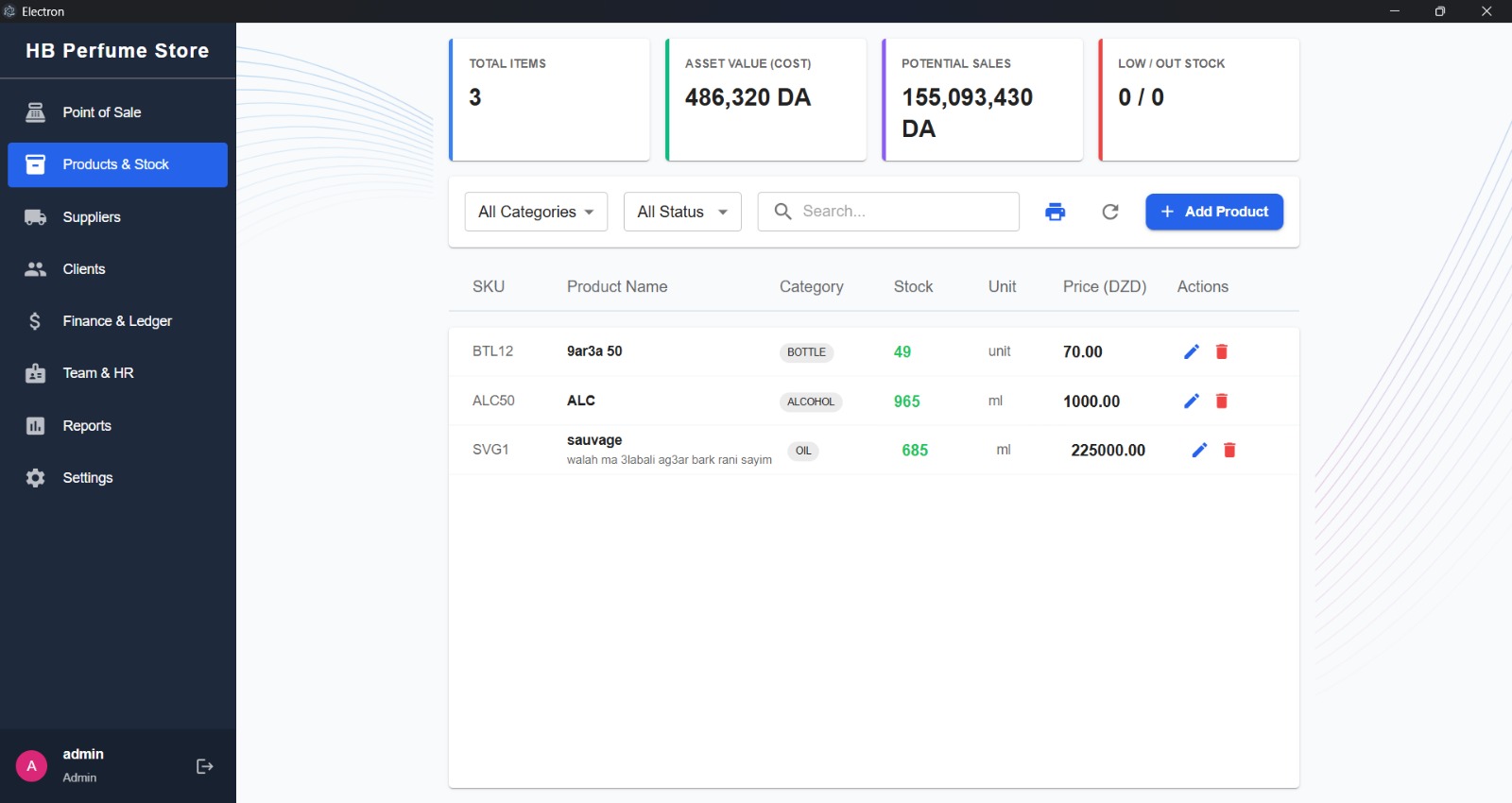1512x803 pixels.
Task: Delete the sauvage product with trash icon
Action: pyautogui.click(x=1228, y=450)
